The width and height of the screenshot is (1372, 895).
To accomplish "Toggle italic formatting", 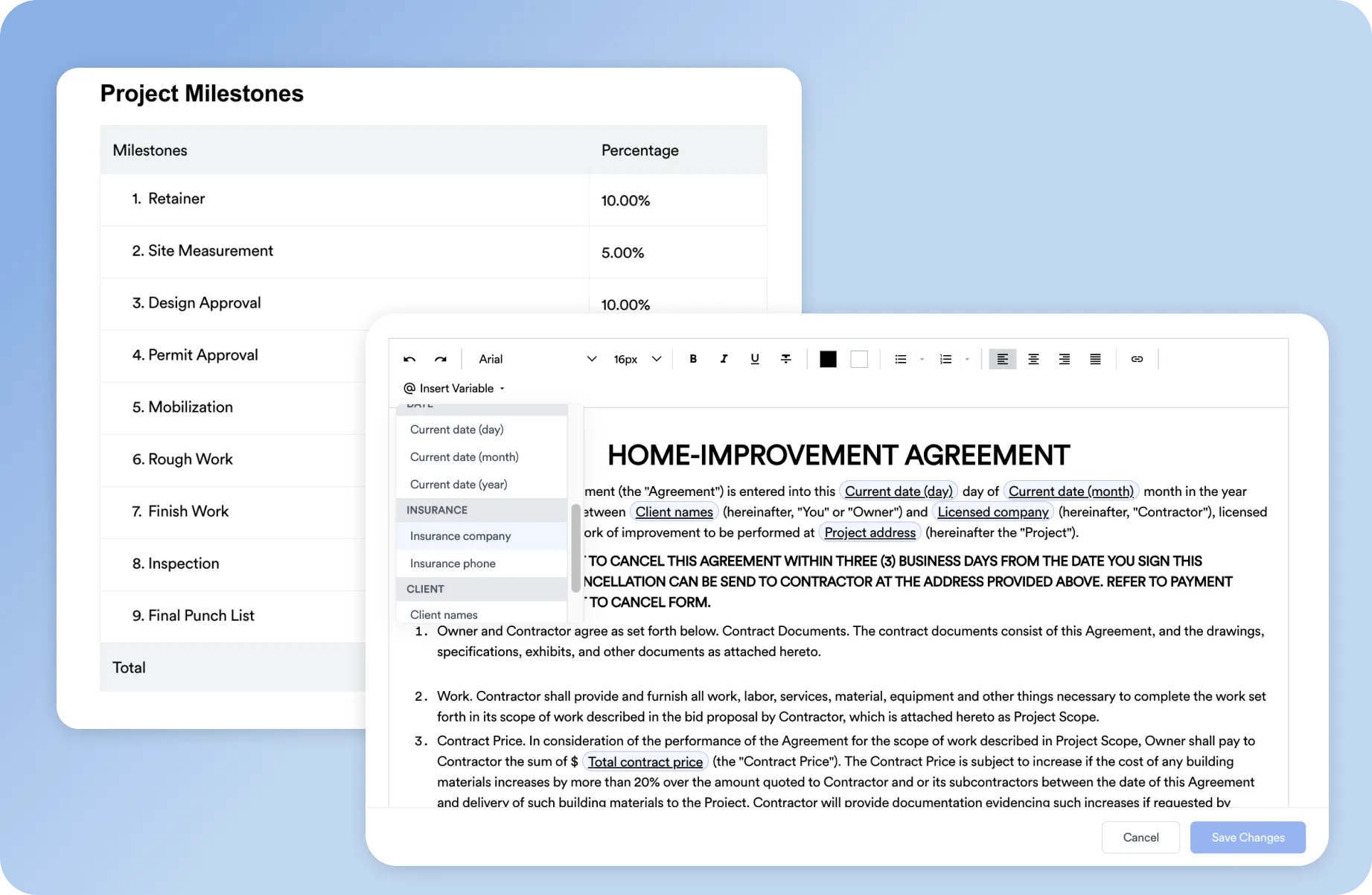I will pyautogui.click(x=724, y=359).
